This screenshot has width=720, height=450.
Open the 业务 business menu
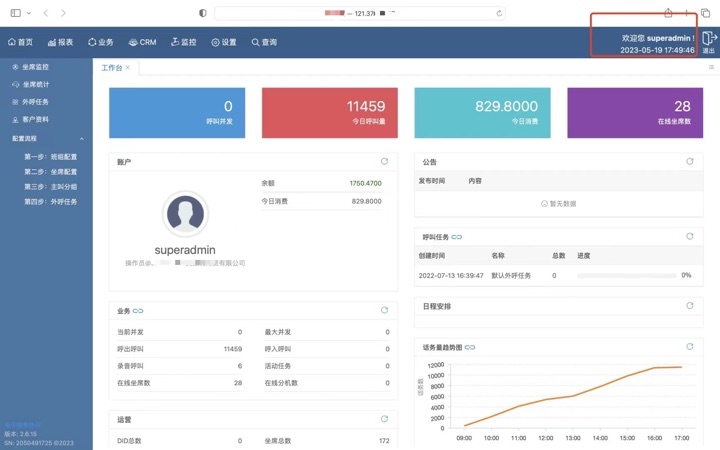tap(101, 42)
